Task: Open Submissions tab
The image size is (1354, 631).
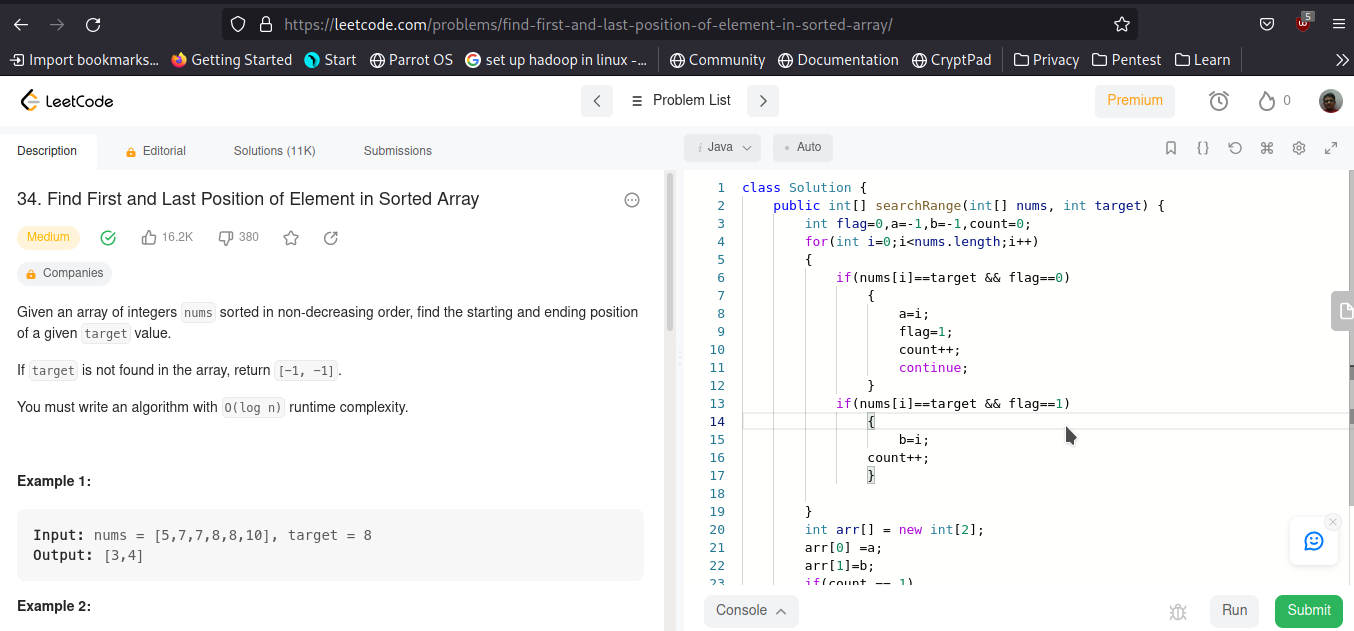Action: click(398, 151)
